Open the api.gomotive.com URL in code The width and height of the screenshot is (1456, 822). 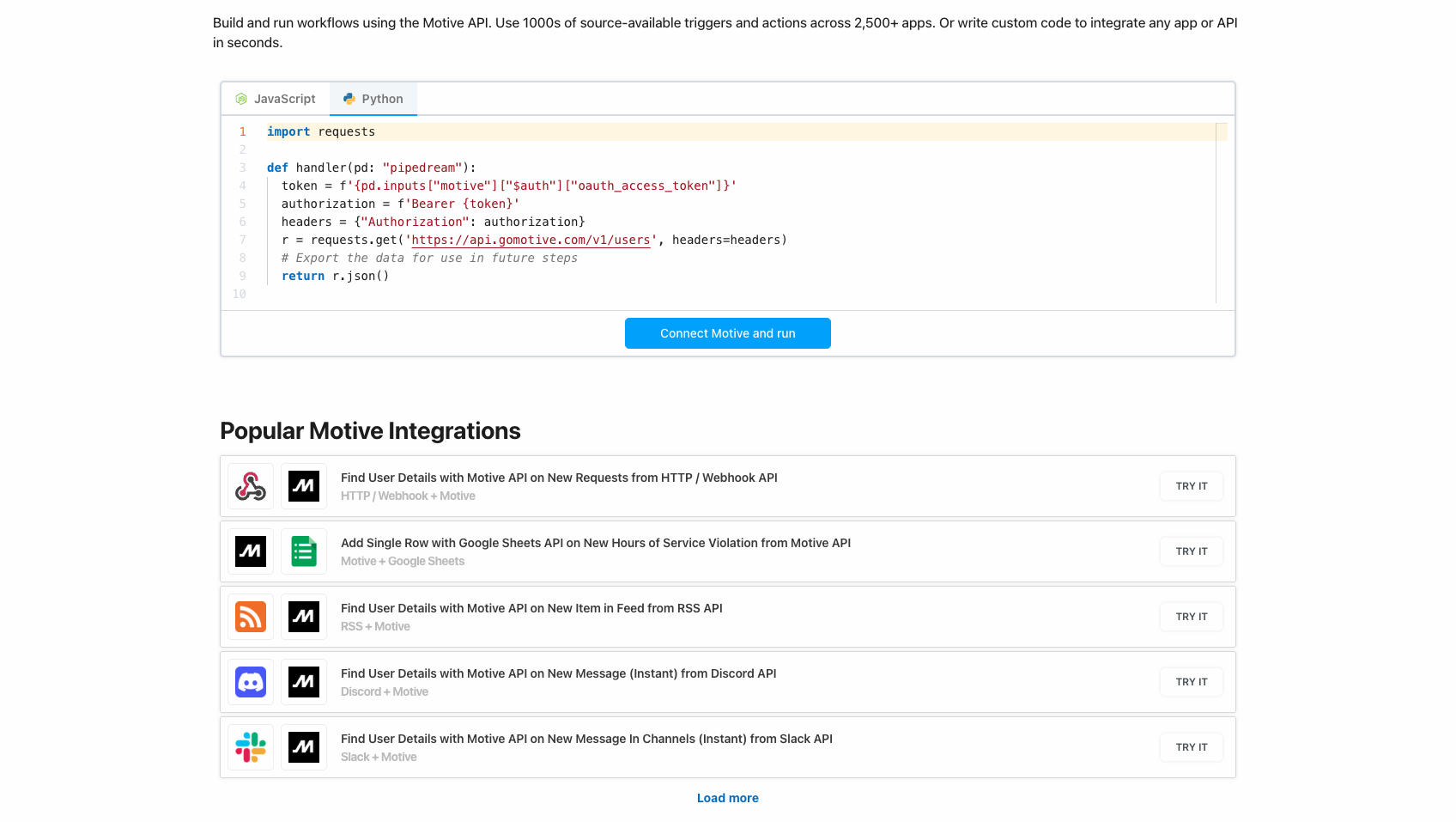pos(531,240)
